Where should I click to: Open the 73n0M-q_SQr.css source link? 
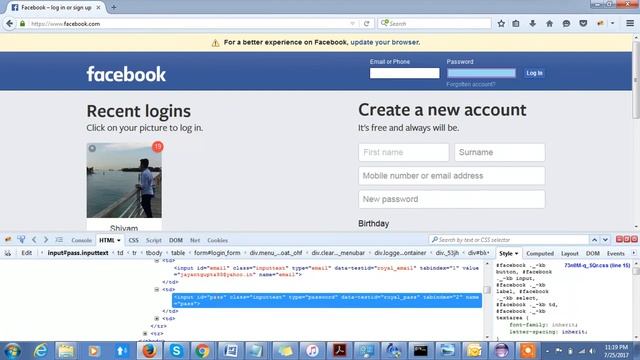[597, 265]
